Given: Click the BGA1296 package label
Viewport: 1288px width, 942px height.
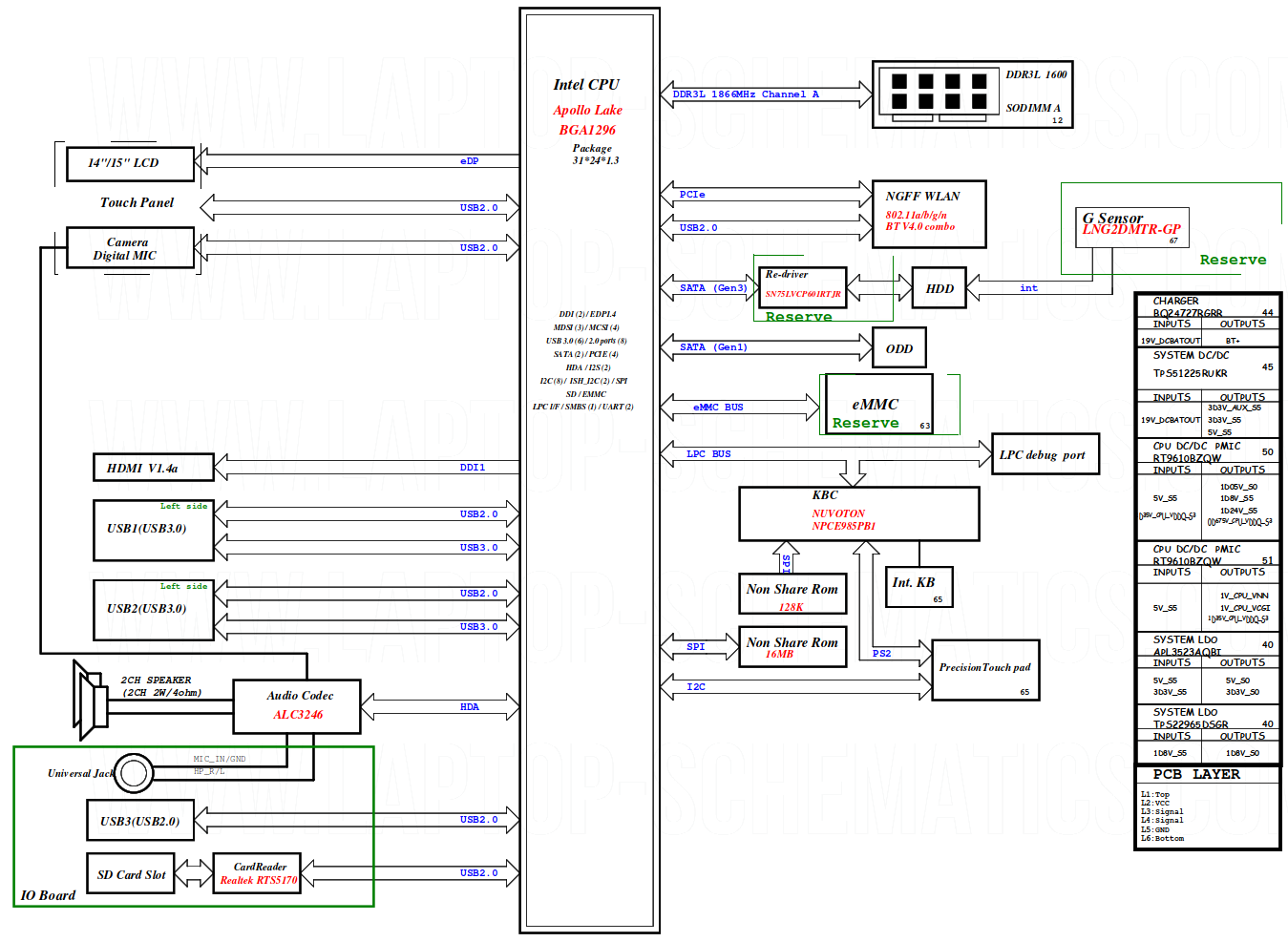Looking at the screenshot, I should point(587,130).
